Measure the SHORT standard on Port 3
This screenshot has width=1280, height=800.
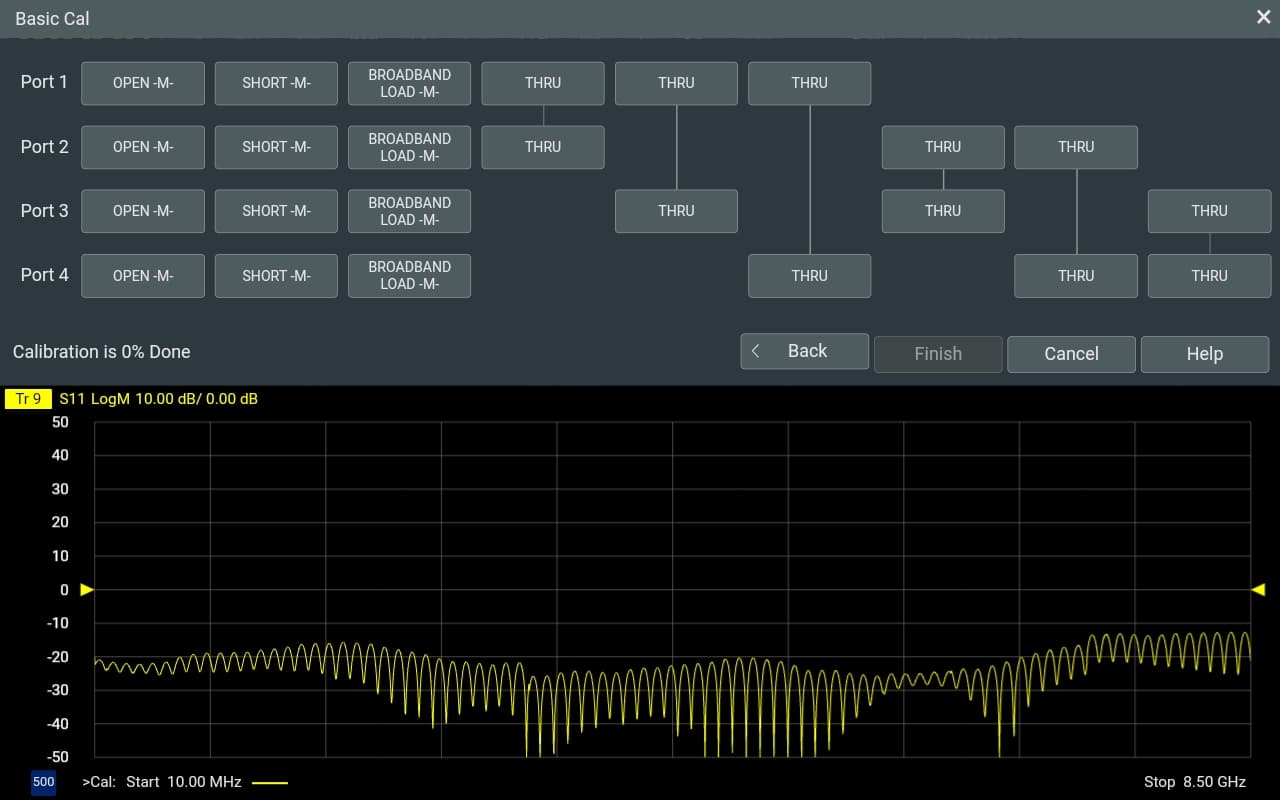(276, 211)
